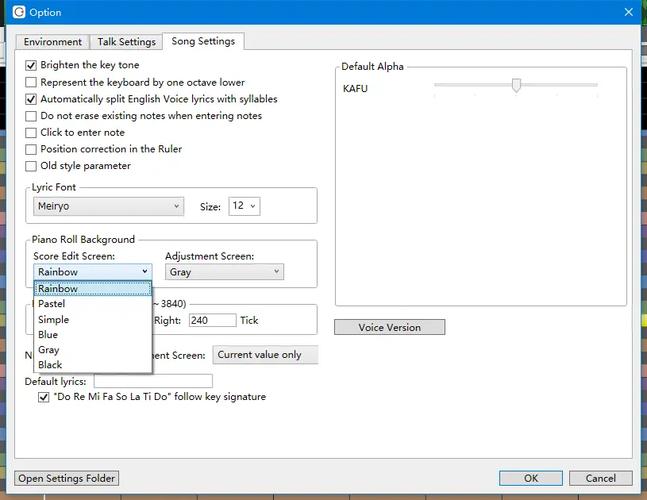The width and height of the screenshot is (647, 500).
Task: Enable Represent the keyboard one octave lower
Action: tap(31, 83)
